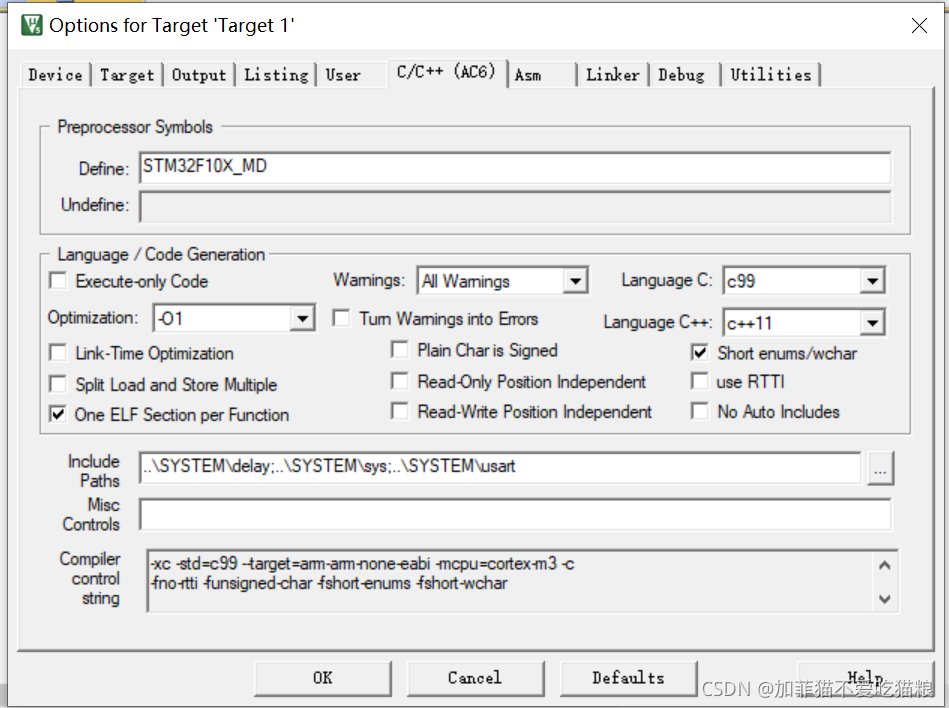949x708 pixels.
Task: Click the Include Paths text field
Action: pyautogui.click(x=500, y=467)
